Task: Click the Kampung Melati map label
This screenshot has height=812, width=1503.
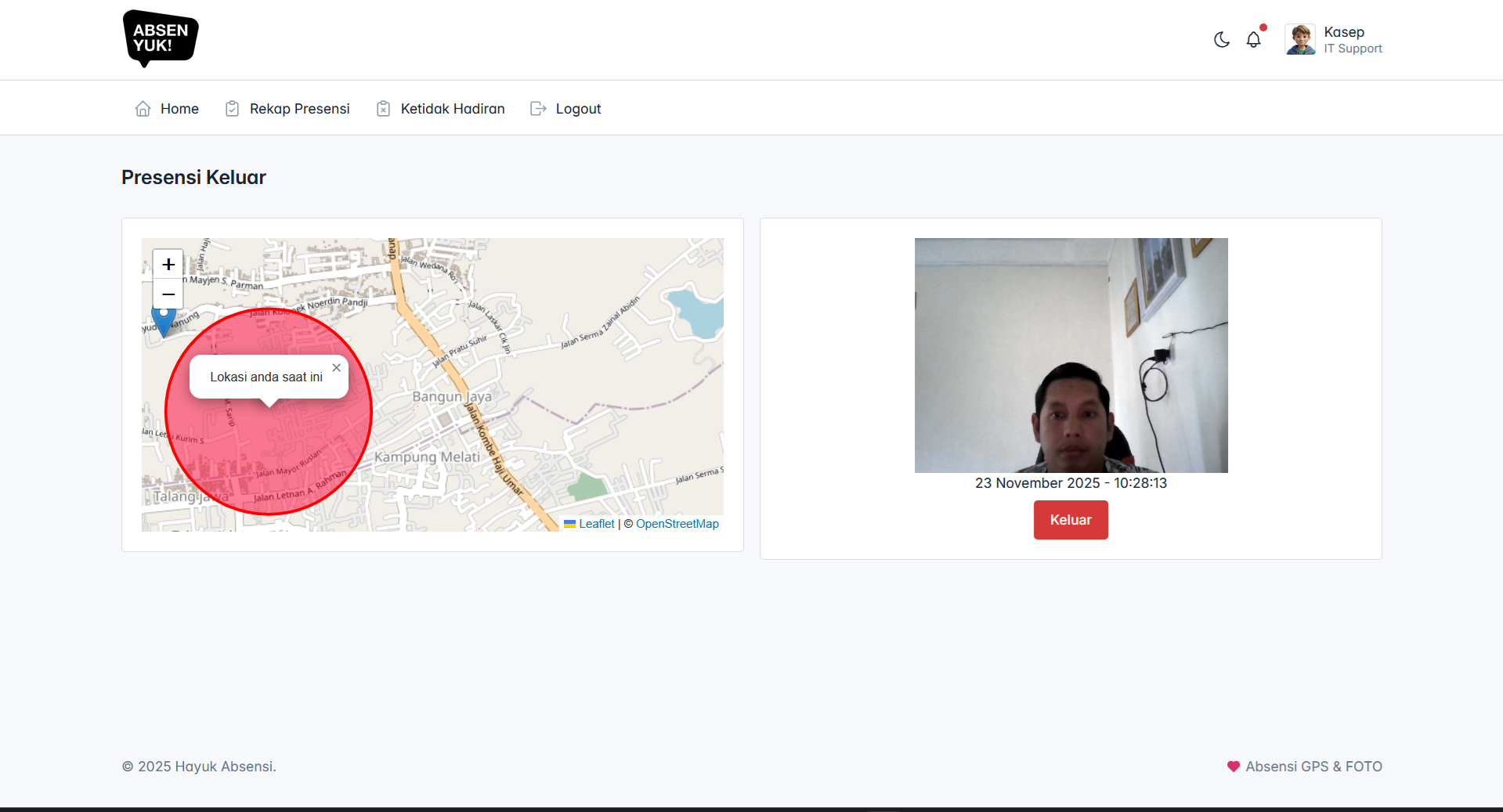Action: tap(427, 457)
